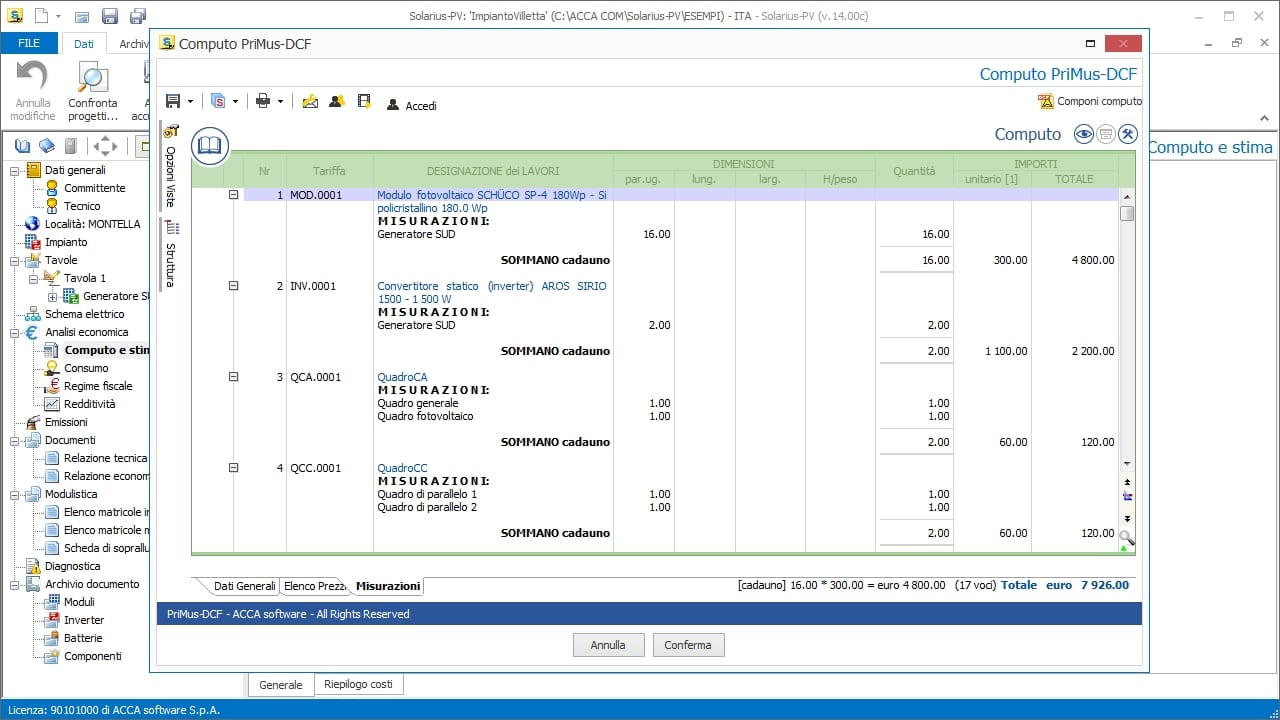Click the send email icon in the toolbar

click(310, 101)
